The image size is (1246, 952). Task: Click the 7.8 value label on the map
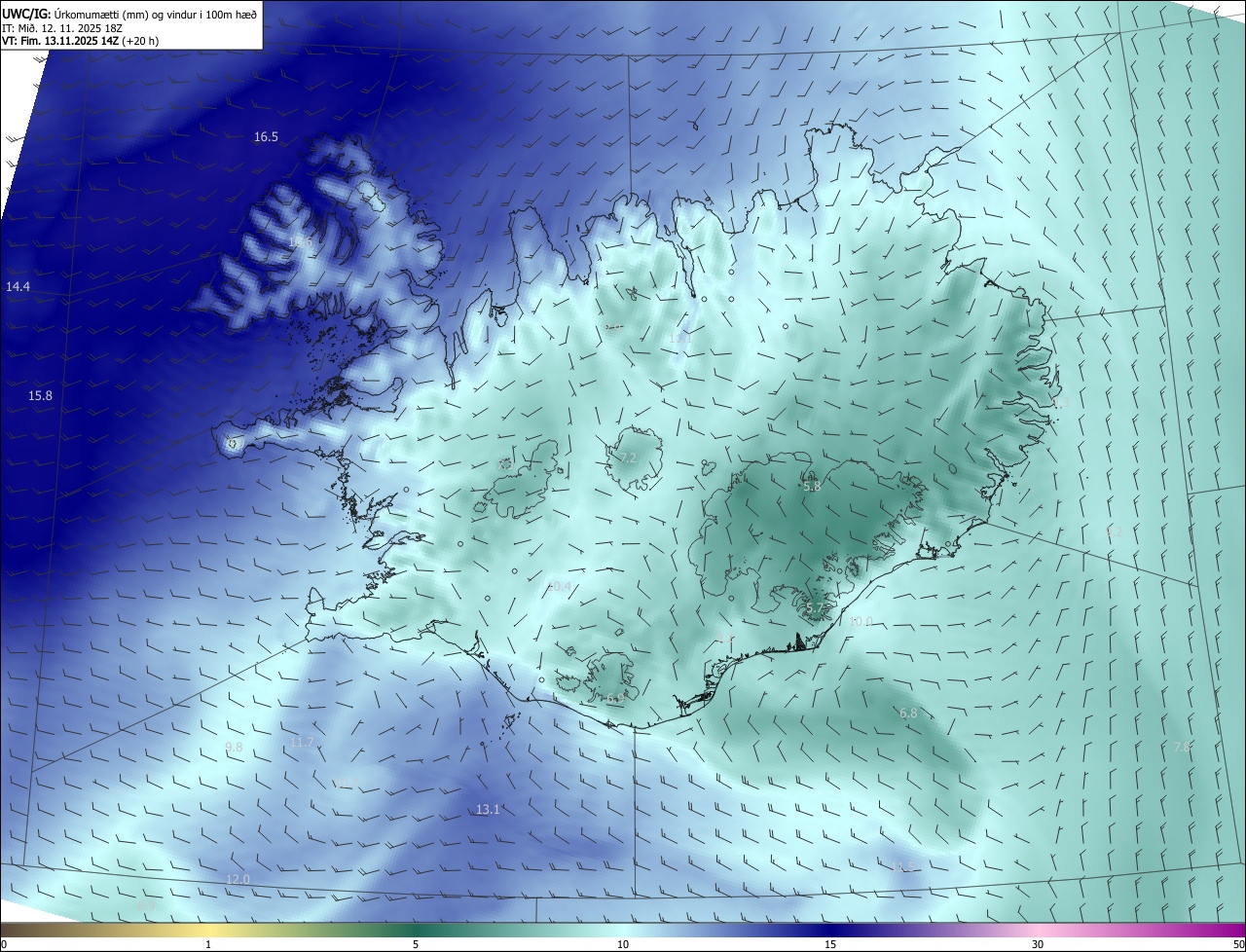click(x=1182, y=748)
